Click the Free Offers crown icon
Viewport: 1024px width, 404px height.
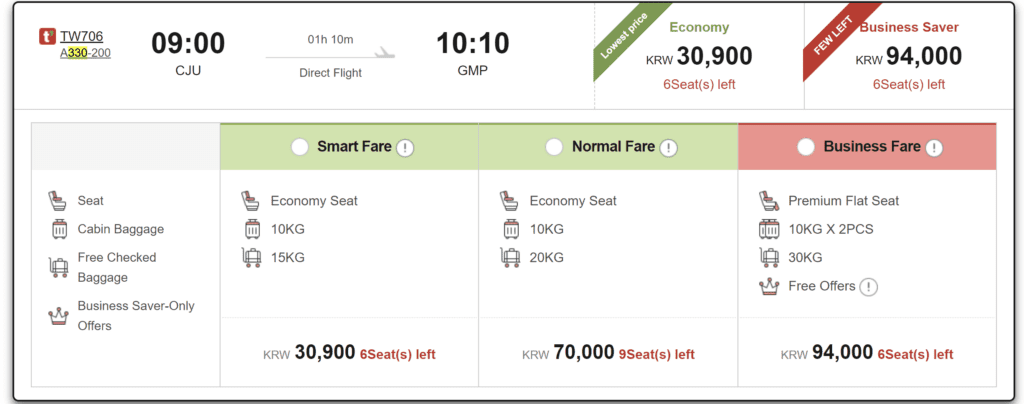[x=768, y=287]
